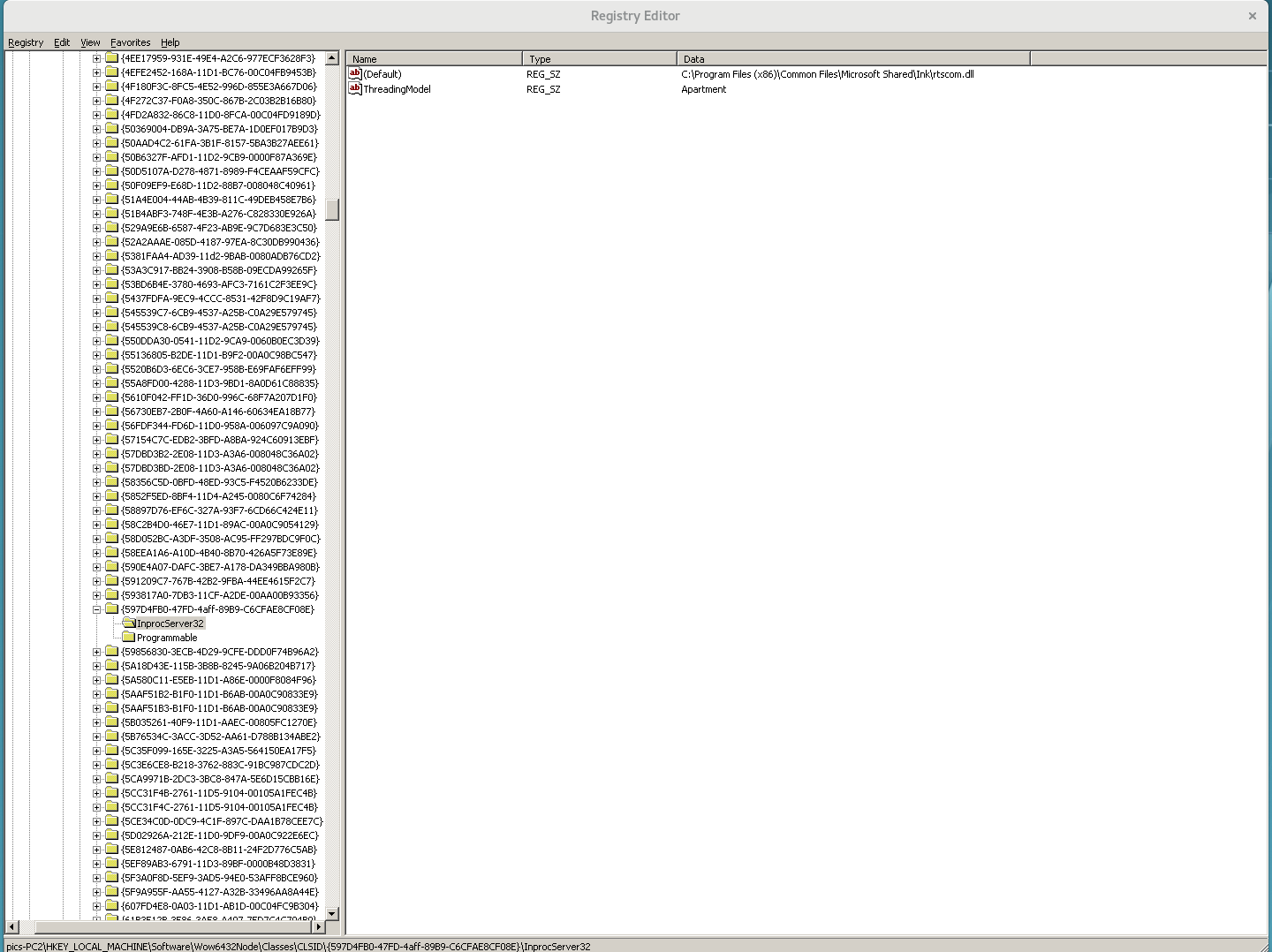Click REG_SZ type of the (Default) row
Viewport: 1272px width, 952px height.
point(543,74)
